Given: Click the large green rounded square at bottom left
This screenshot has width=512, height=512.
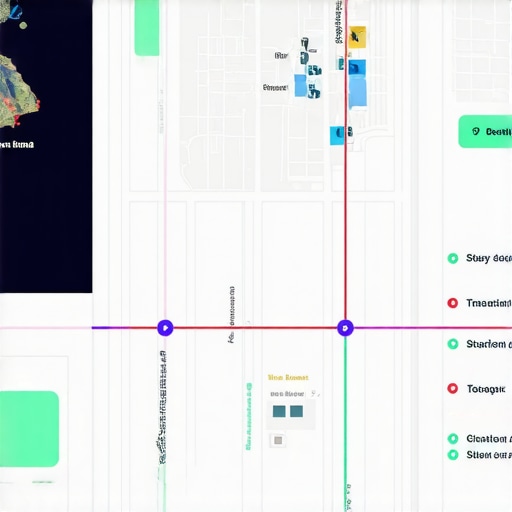Looking at the screenshot, I should pyautogui.click(x=29, y=429).
